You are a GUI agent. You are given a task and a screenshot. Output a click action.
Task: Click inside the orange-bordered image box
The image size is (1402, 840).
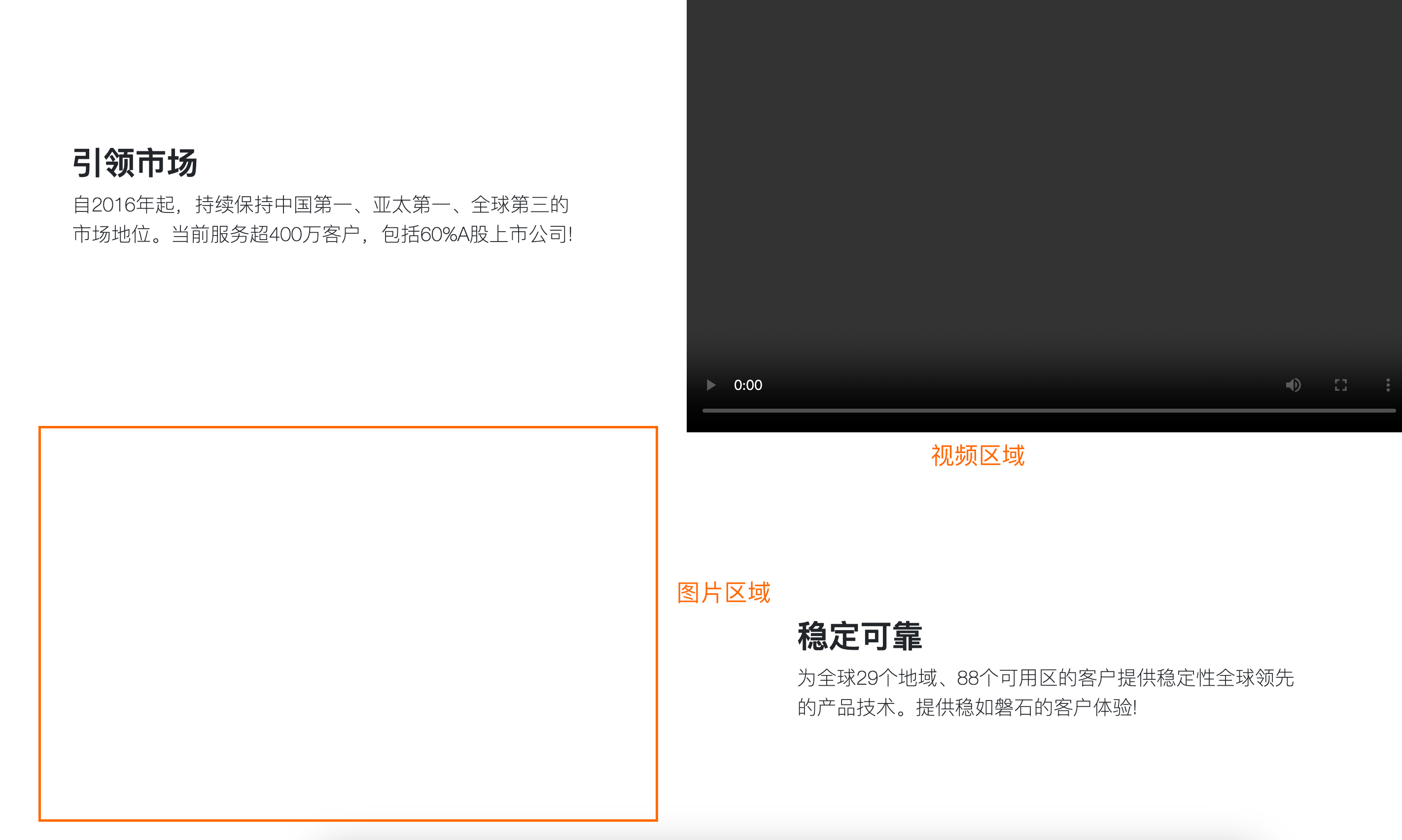tap(348, 623)
